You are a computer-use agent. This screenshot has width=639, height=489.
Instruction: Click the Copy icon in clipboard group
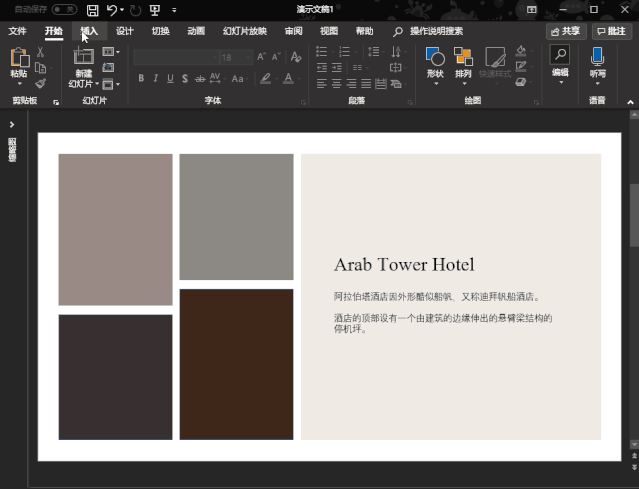[40, 68]
